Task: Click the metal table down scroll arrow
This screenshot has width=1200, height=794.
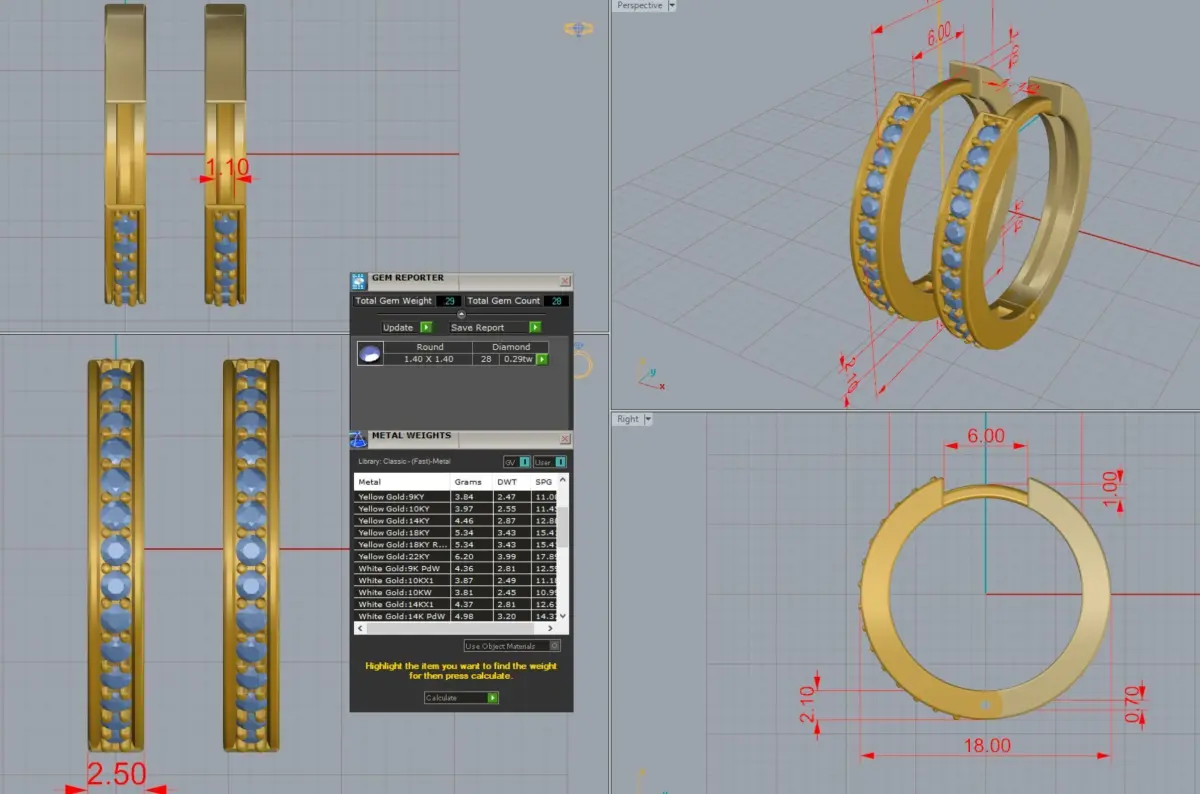Action: (x=563, y=616)
